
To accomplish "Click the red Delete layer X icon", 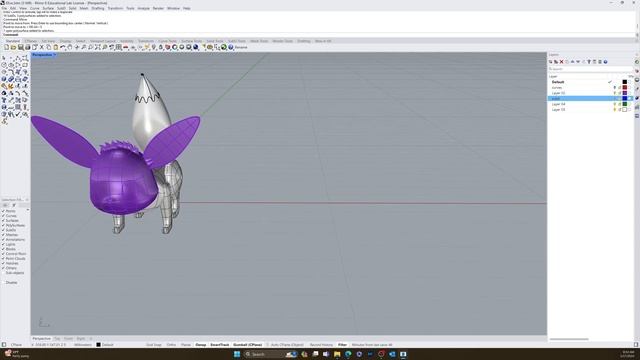I will (x=562, y=62).
